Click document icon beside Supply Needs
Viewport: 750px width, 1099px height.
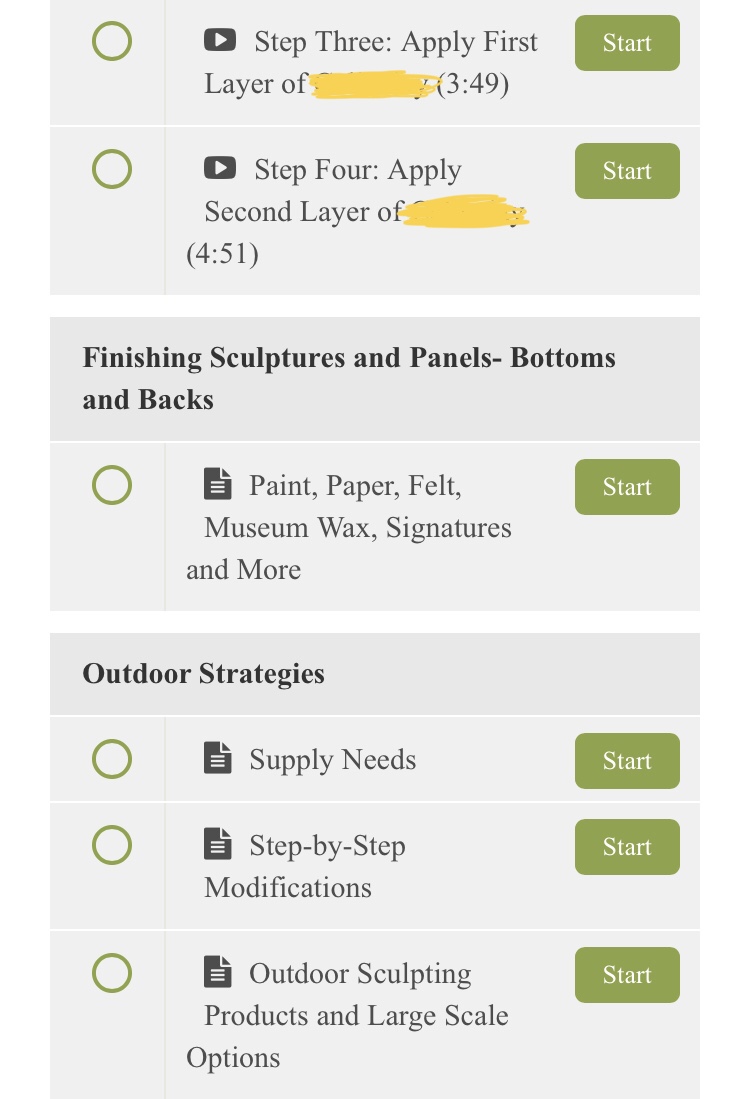(x=217, y=758)
